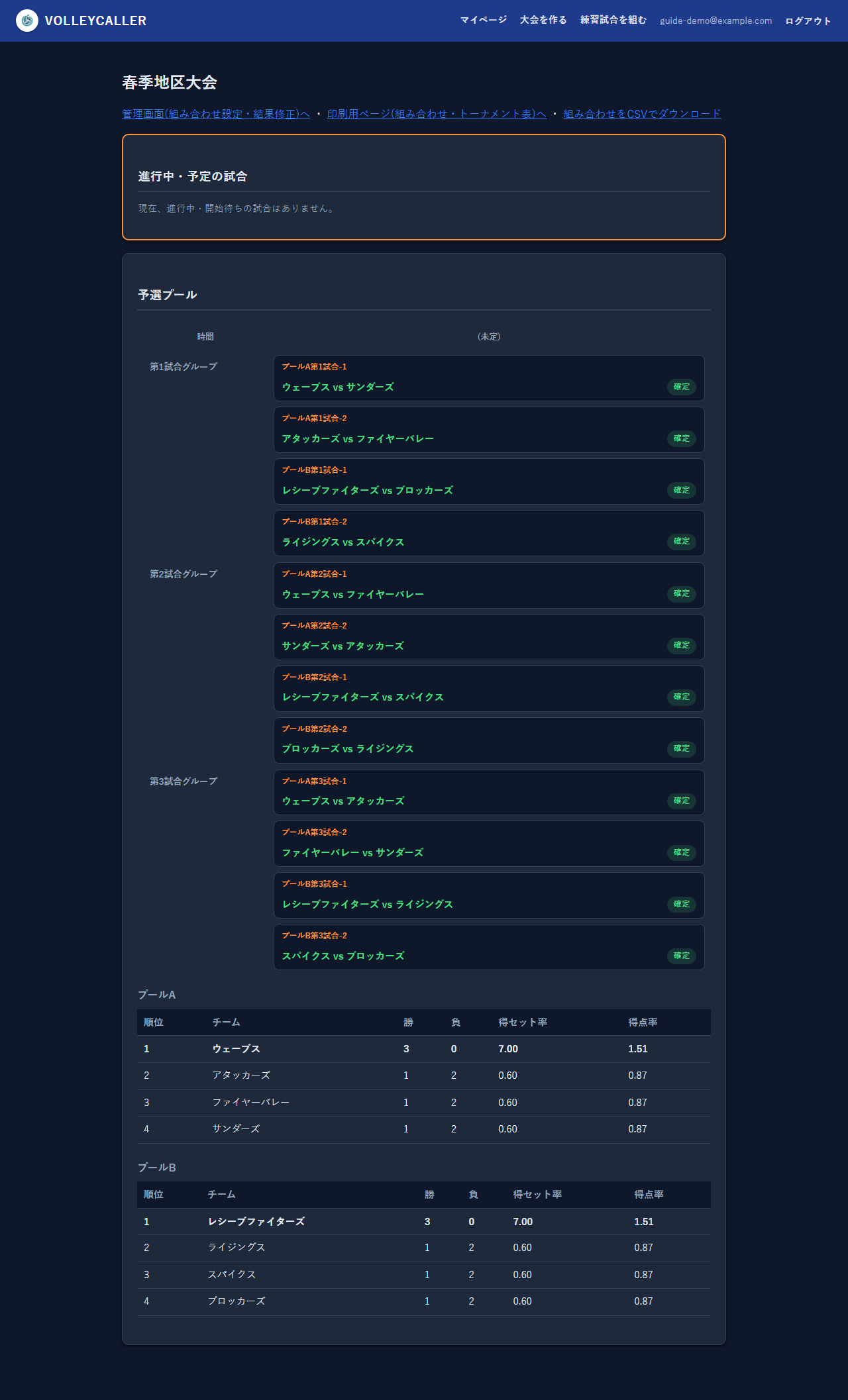
Task: Click アタッカーズ in the プールA standings
Action: coord(241,1075)
